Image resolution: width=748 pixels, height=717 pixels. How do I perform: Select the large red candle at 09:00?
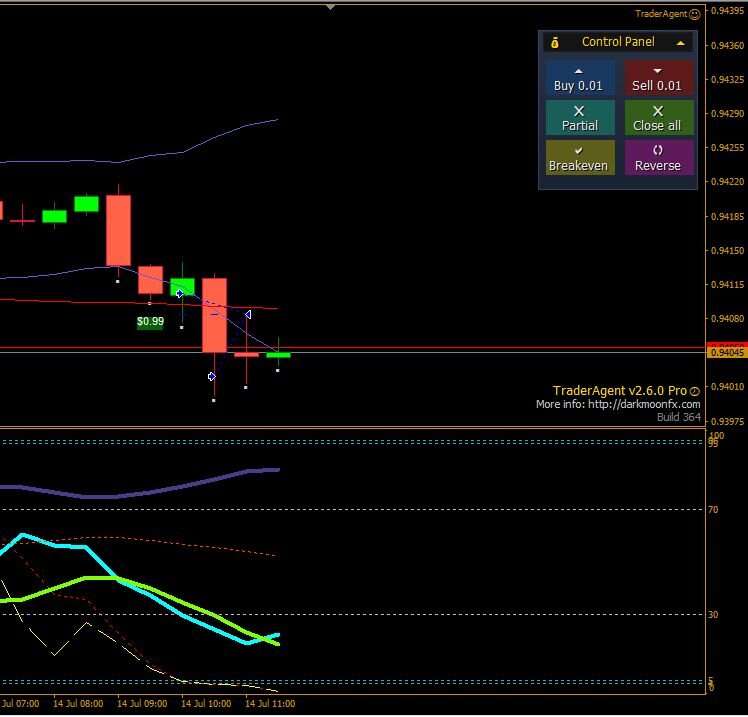pos(118,230)
